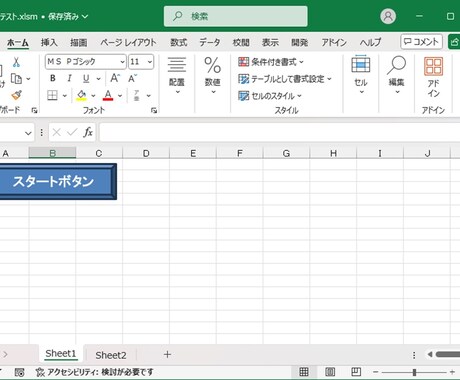460x380 pixels.
Task: Open the copy options dropdown arrow
Action: pyautogui.click(x=28, y=79)
